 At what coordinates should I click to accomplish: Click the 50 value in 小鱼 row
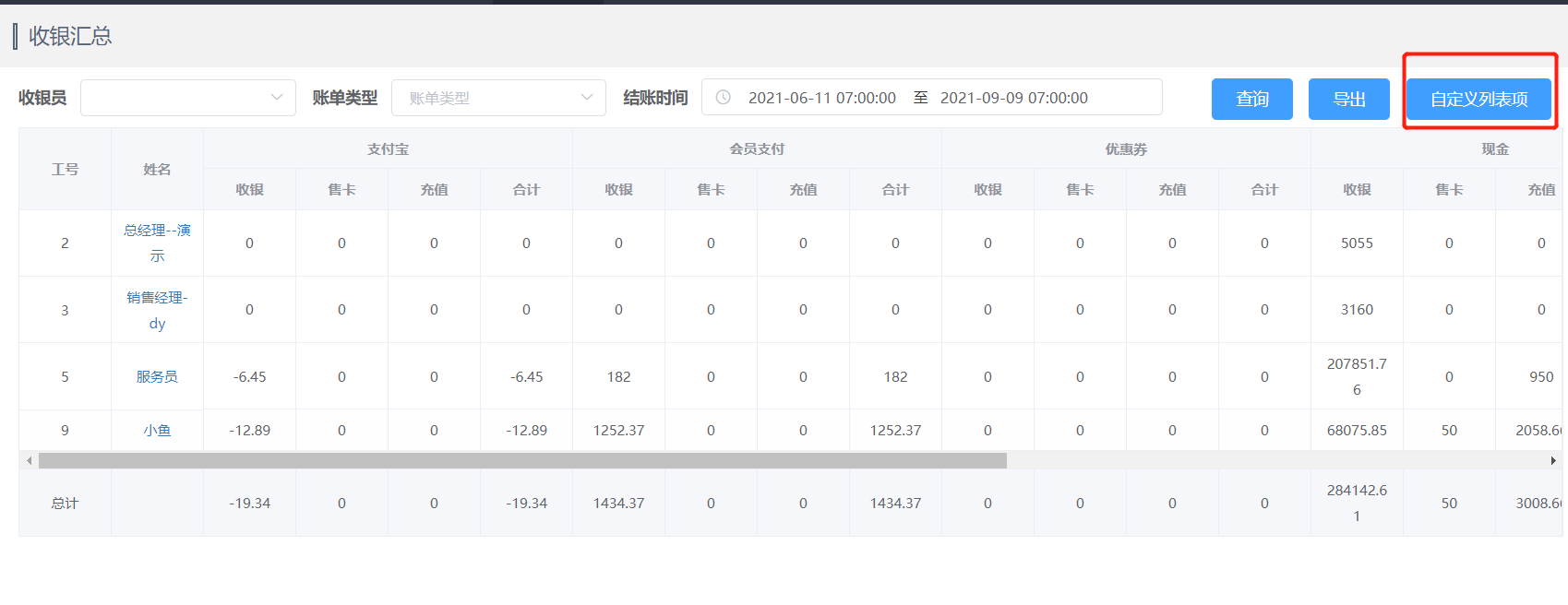click(x=1449, y=430)
